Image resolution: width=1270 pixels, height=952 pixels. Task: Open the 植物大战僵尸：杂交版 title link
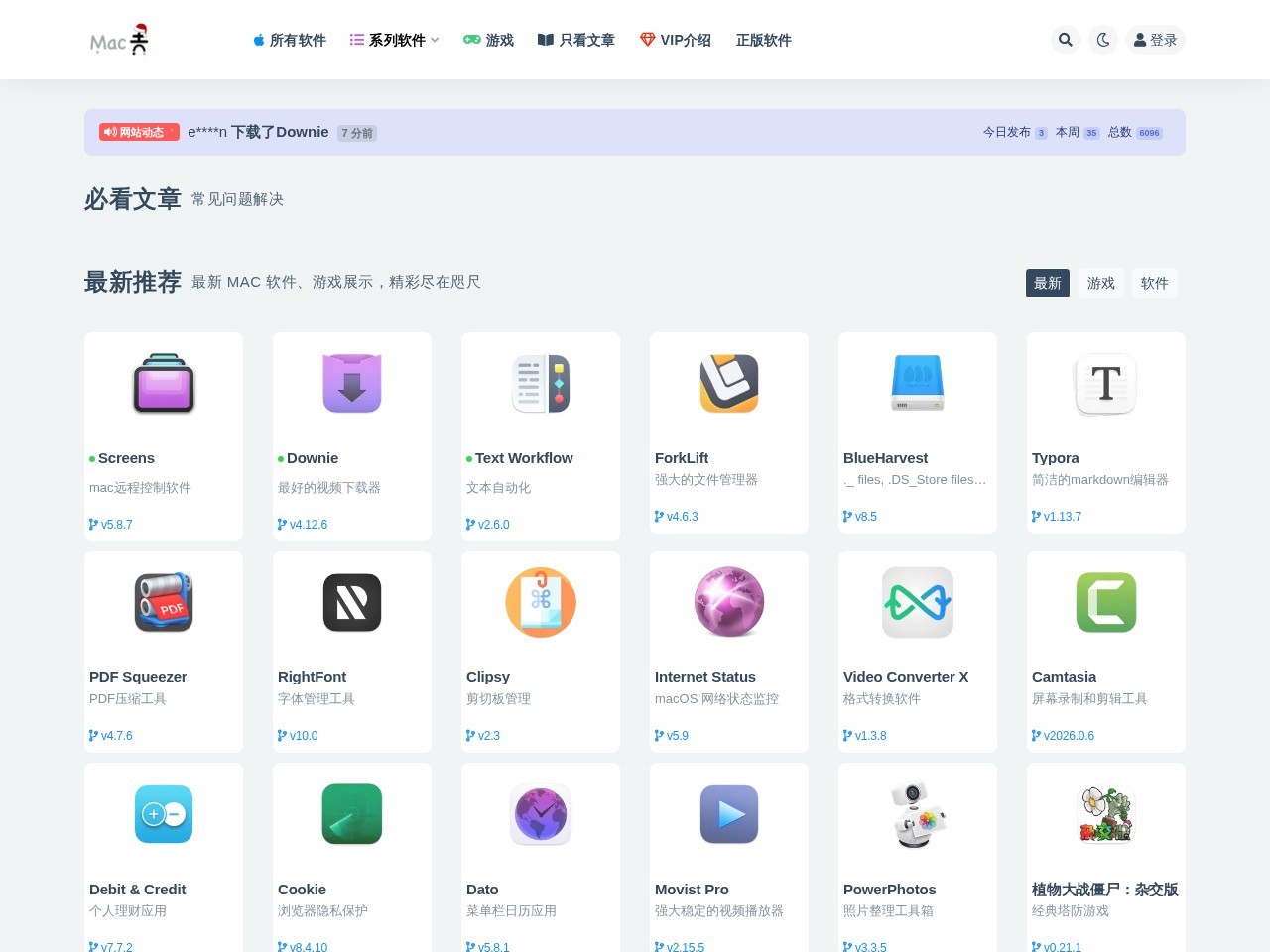point(1105,890)
